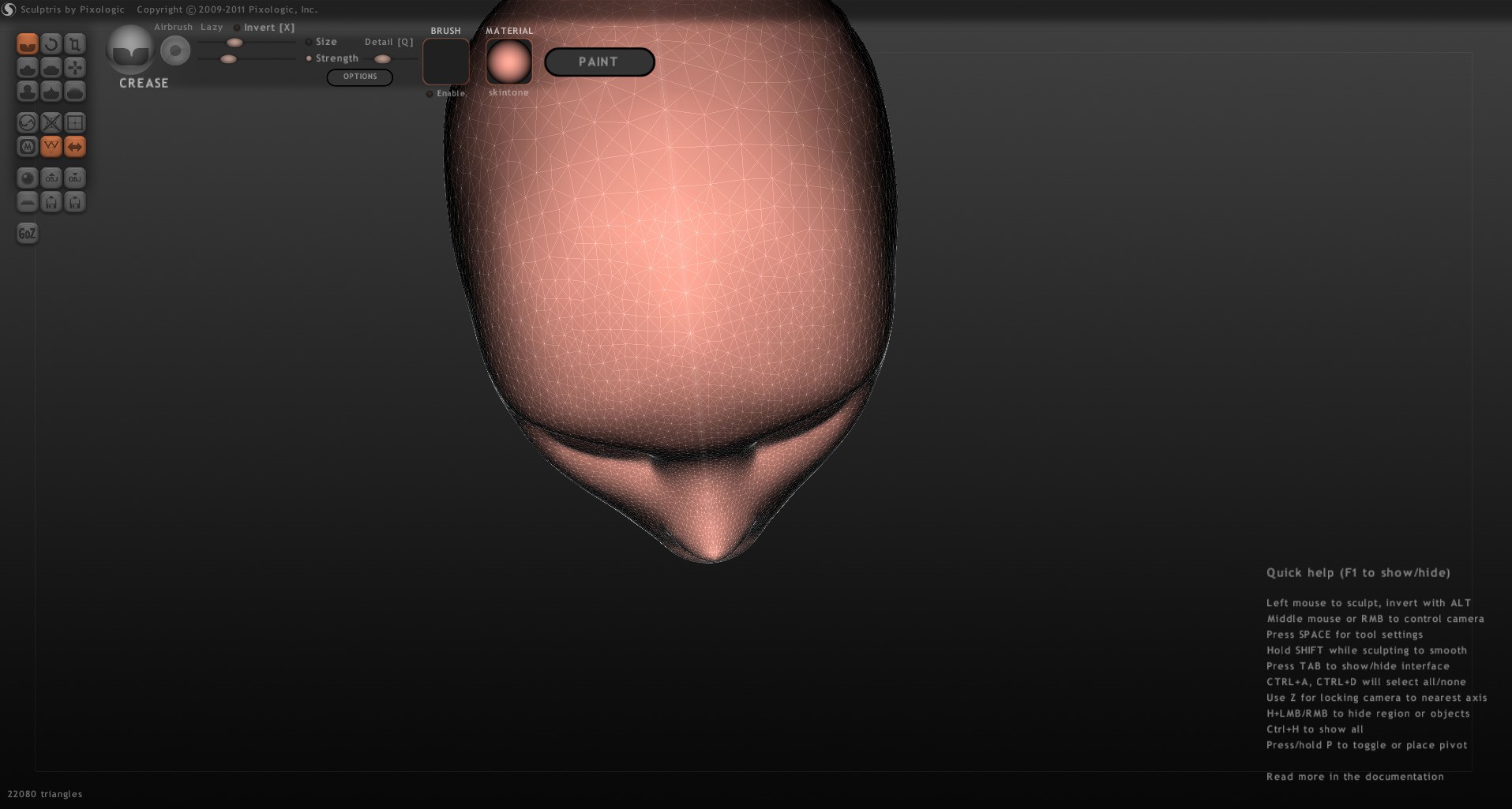Click the Detail [Q] slider handle
This screenshot has height=809, width=1512.
click(382, 59)
